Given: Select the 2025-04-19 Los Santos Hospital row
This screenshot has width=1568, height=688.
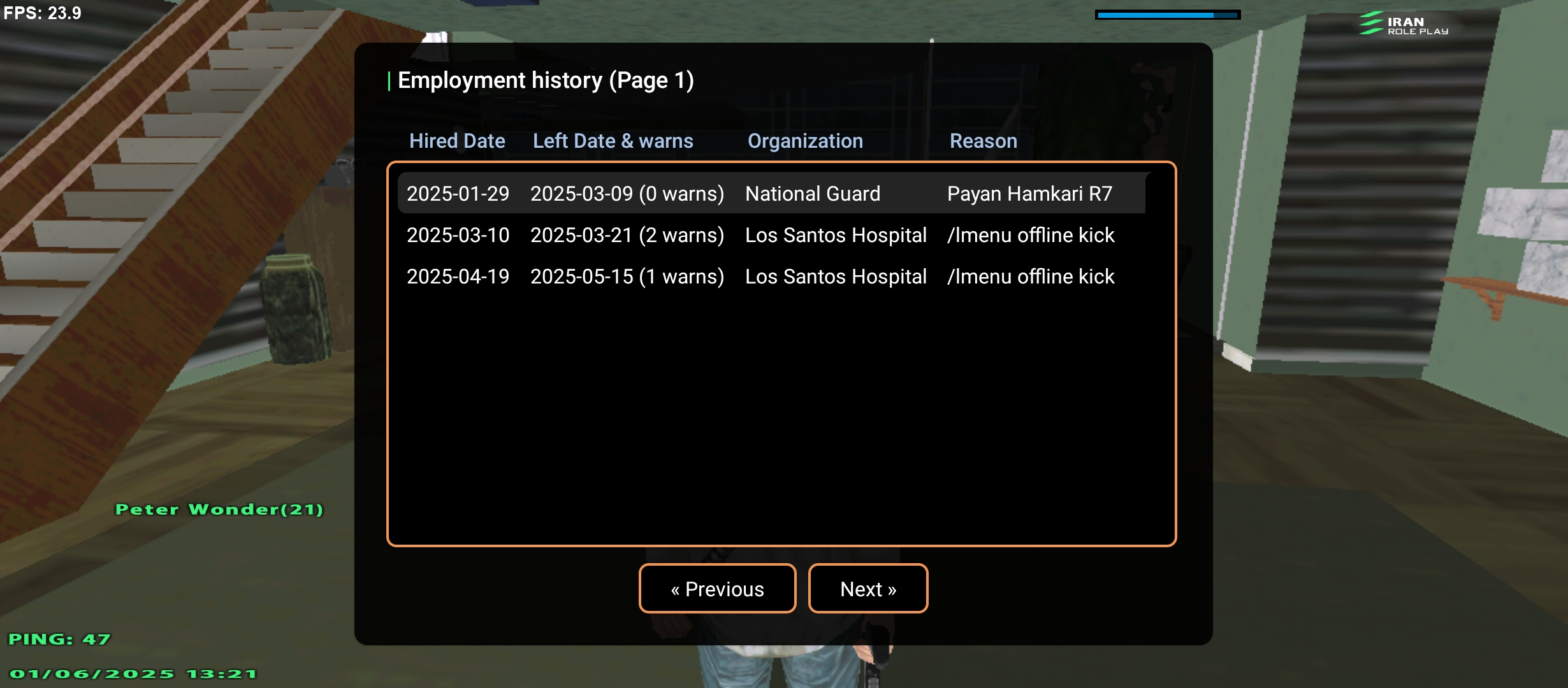Looking at the screenshot, I should tap(771, 276).
